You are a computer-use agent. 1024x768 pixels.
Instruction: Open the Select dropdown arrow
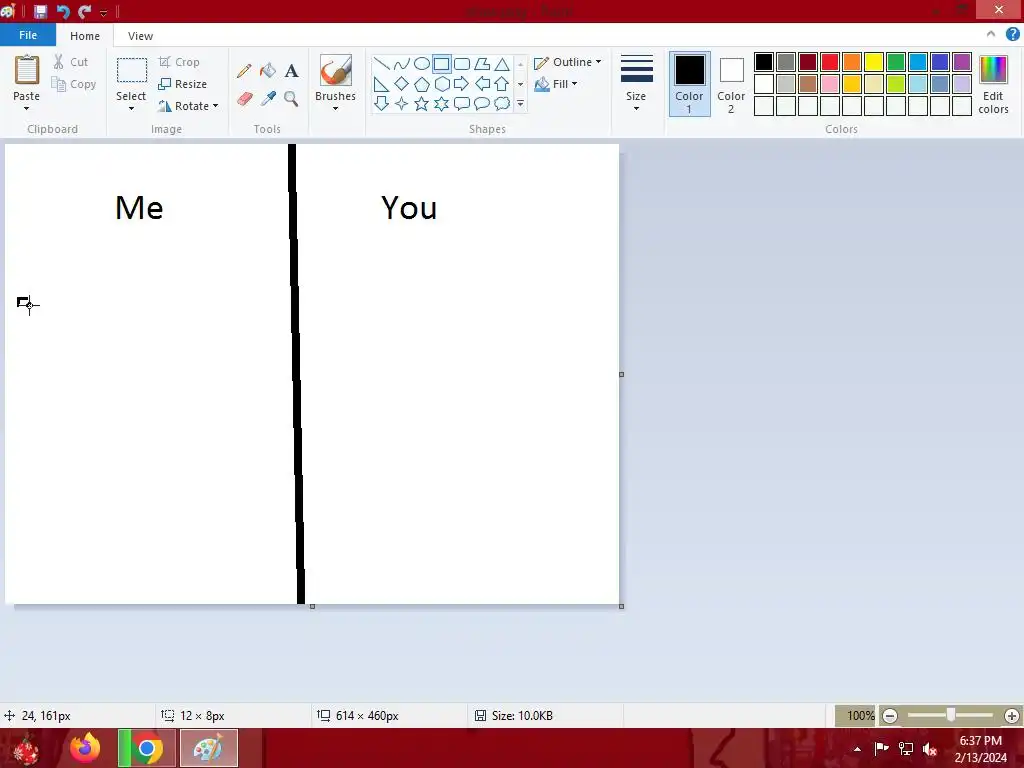coord(131,109)
